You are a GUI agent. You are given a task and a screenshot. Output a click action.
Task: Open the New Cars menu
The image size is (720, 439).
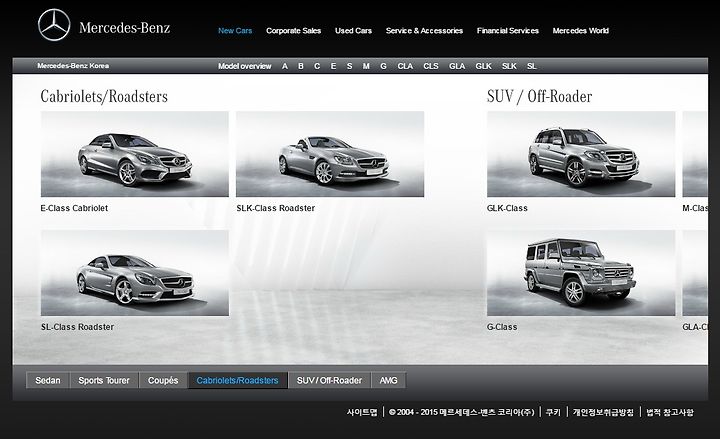click(x=235, y=31)
